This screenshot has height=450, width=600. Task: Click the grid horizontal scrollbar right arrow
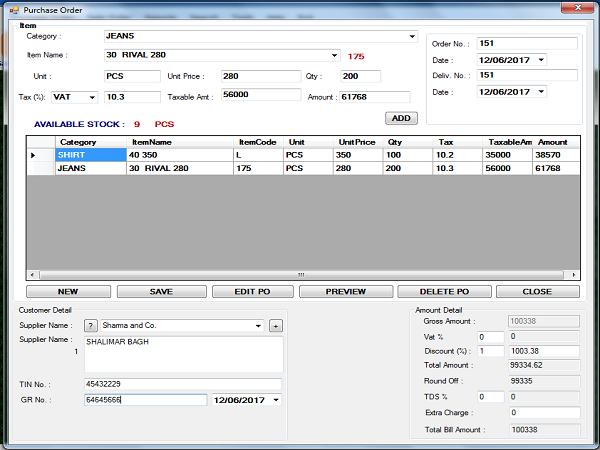point(574,275)
